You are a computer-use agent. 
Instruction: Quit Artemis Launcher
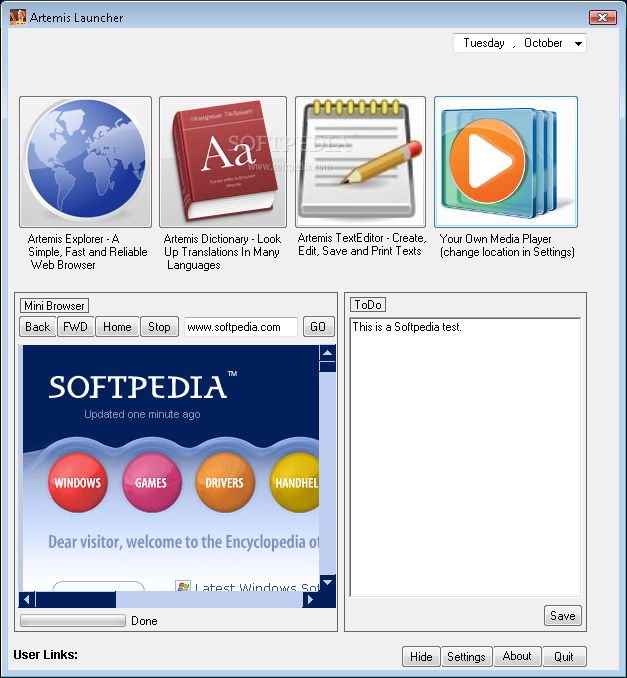[564, 656]
